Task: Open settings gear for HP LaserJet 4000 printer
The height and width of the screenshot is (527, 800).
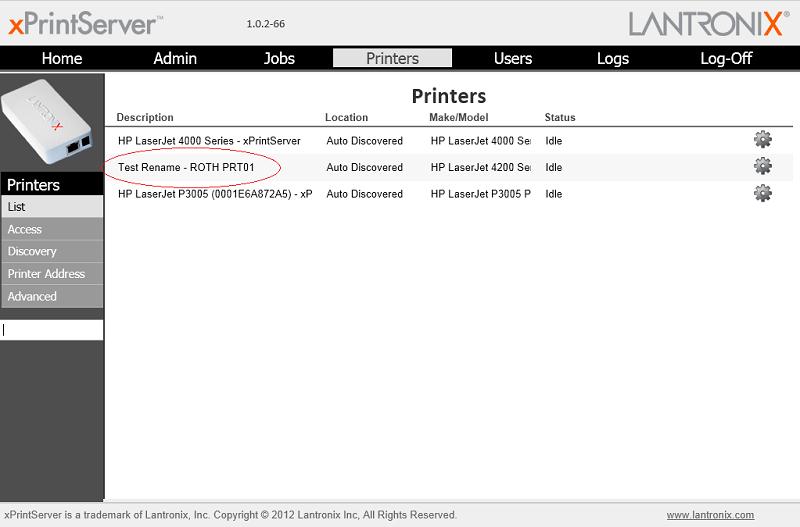Action: pos(762,140)
